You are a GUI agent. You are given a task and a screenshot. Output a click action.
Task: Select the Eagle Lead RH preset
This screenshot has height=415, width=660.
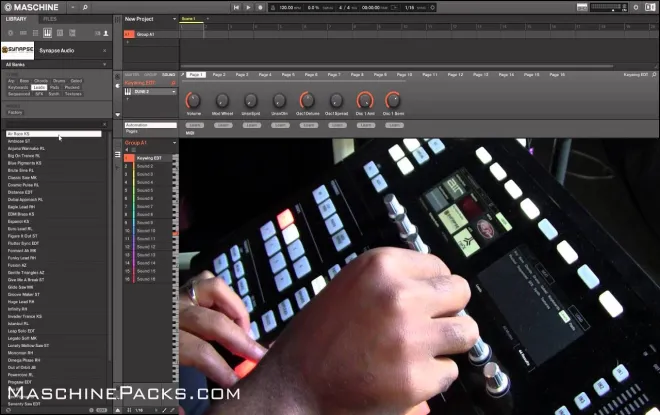tap(54, 207)
